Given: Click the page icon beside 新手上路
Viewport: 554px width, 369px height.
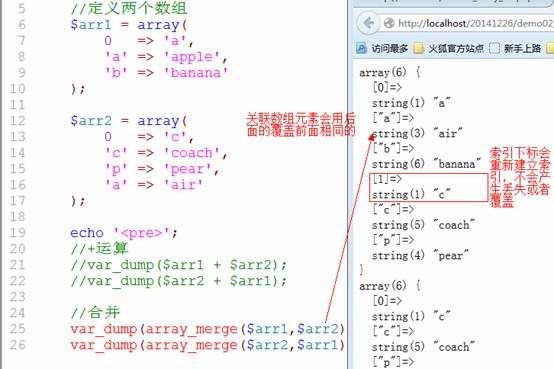Looking at the screenshot, I should click(x=495, y=48).
